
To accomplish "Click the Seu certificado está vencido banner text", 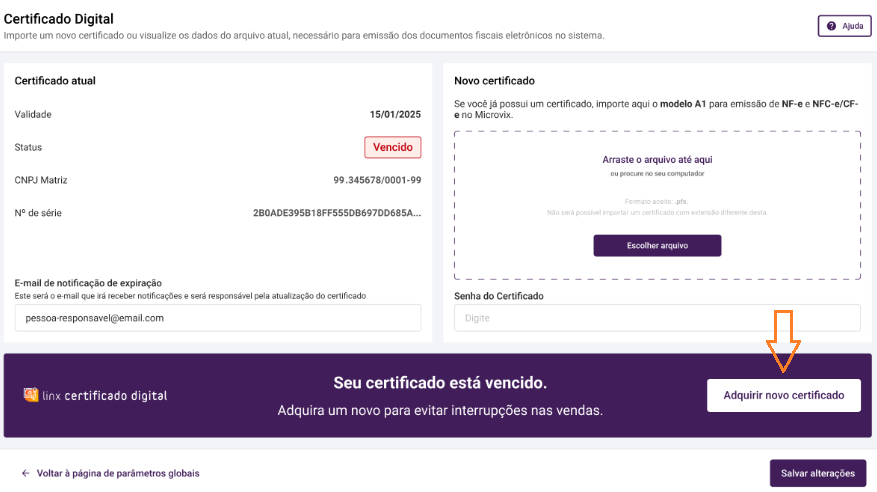I will pyautogui.click(x=440, y=383).
